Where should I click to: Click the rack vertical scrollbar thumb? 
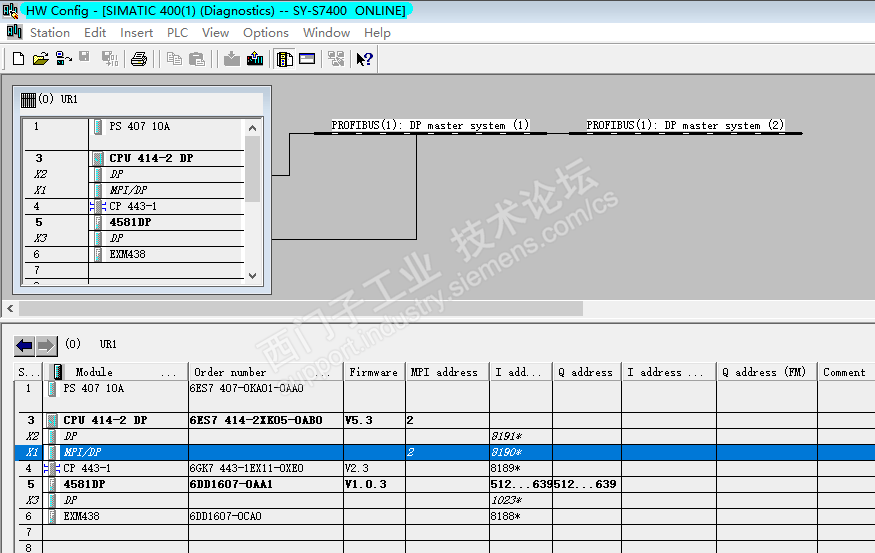coord(252,169)
